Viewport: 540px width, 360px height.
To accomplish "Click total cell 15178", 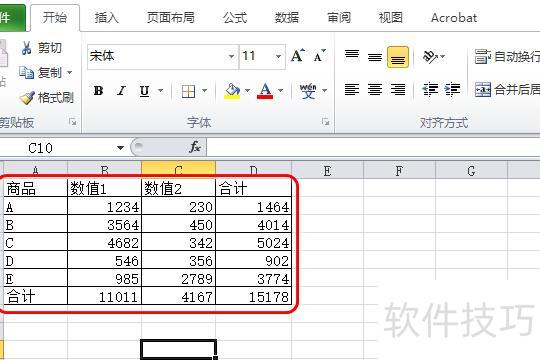I will (x=253, y=296).
